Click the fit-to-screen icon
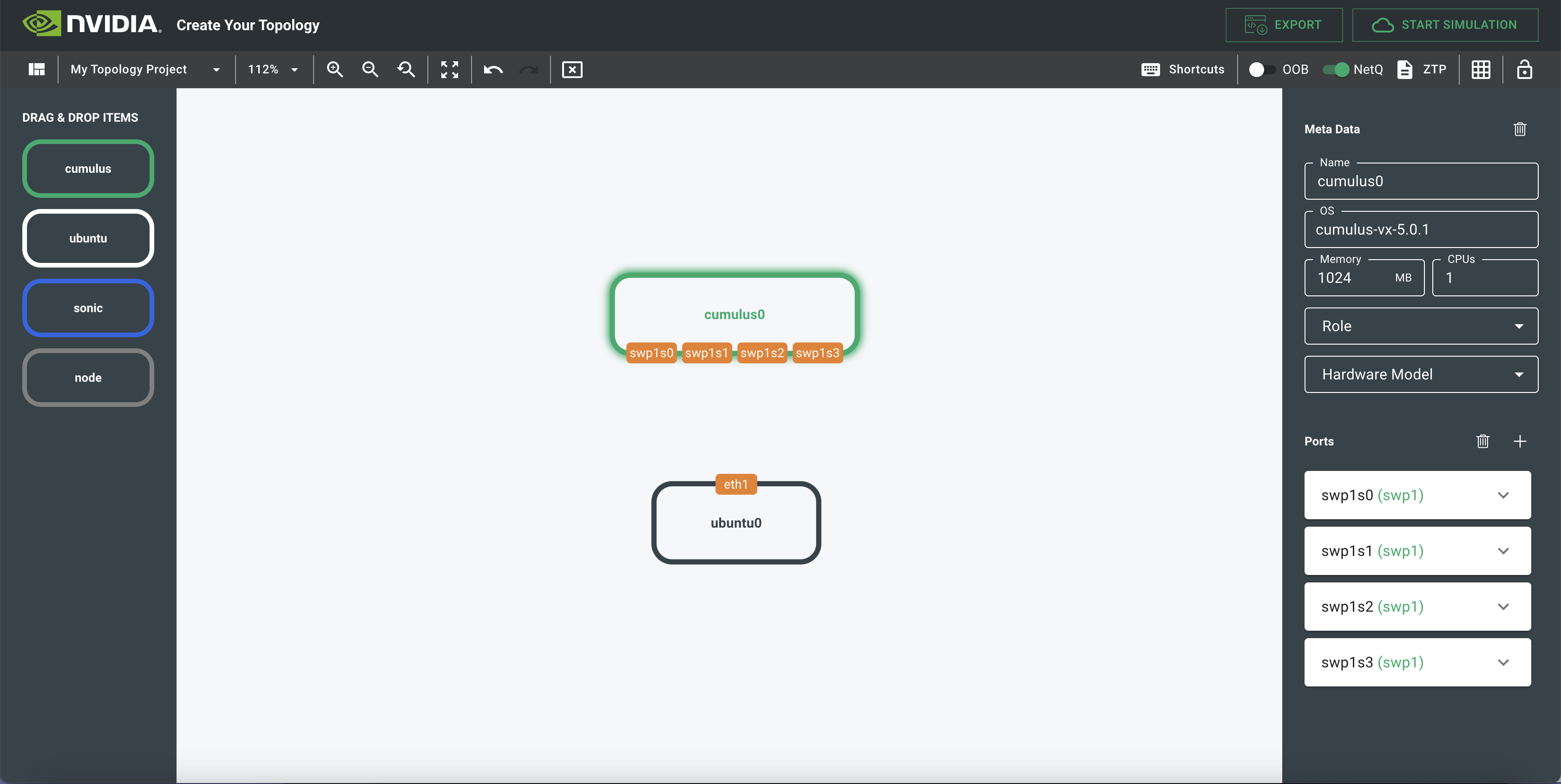This screenshot has width=1561, height=784. pyautogui.click(x=449, y=70)
